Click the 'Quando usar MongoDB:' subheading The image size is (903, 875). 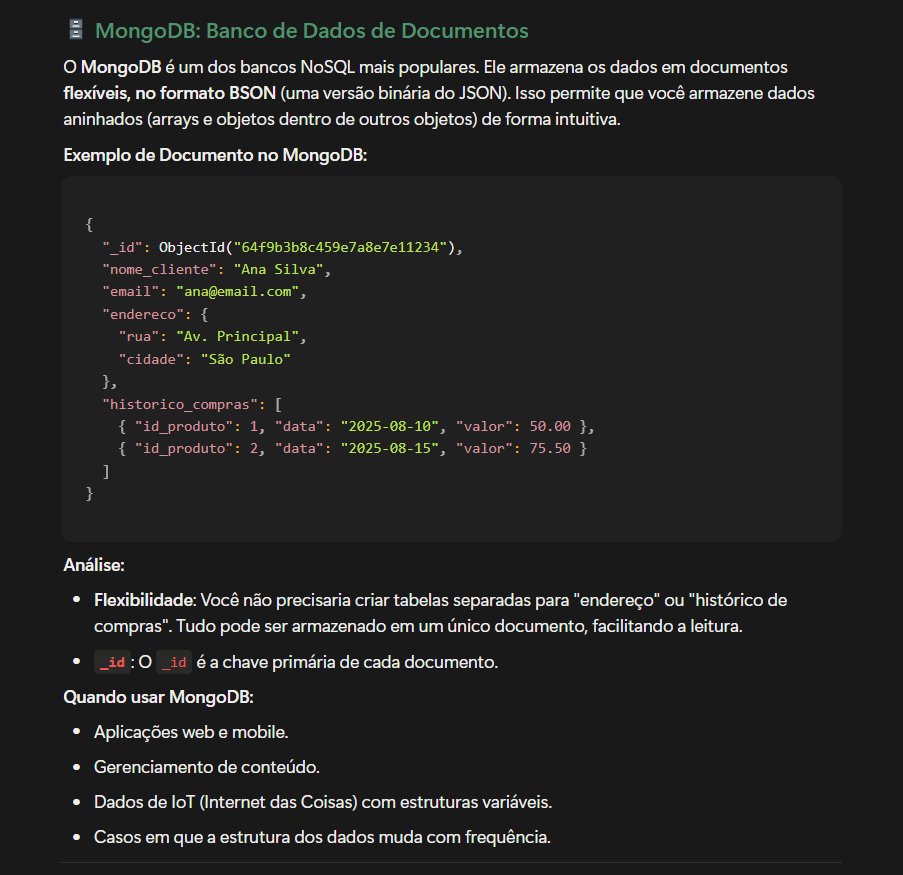click(158, 697)
